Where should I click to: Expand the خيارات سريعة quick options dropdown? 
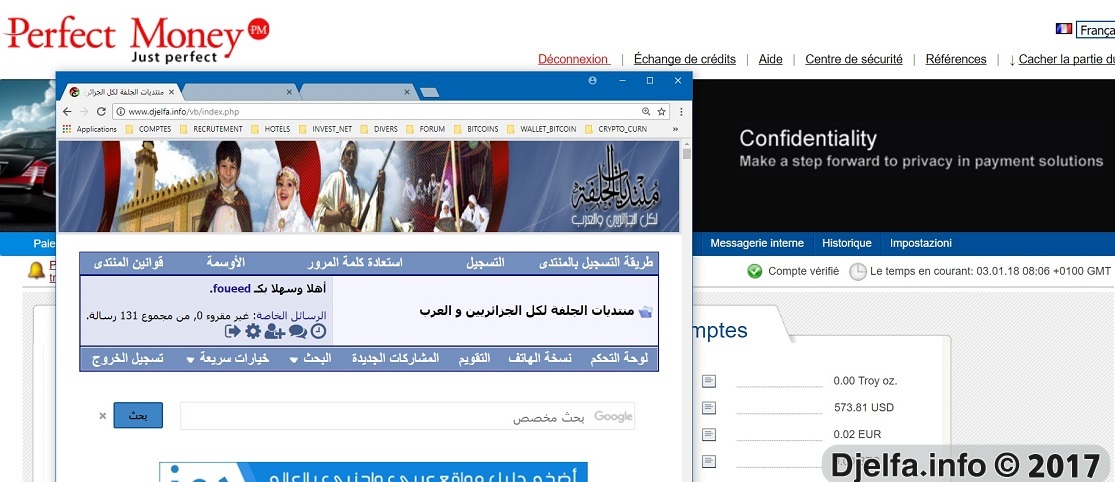(x=228, y=358)
